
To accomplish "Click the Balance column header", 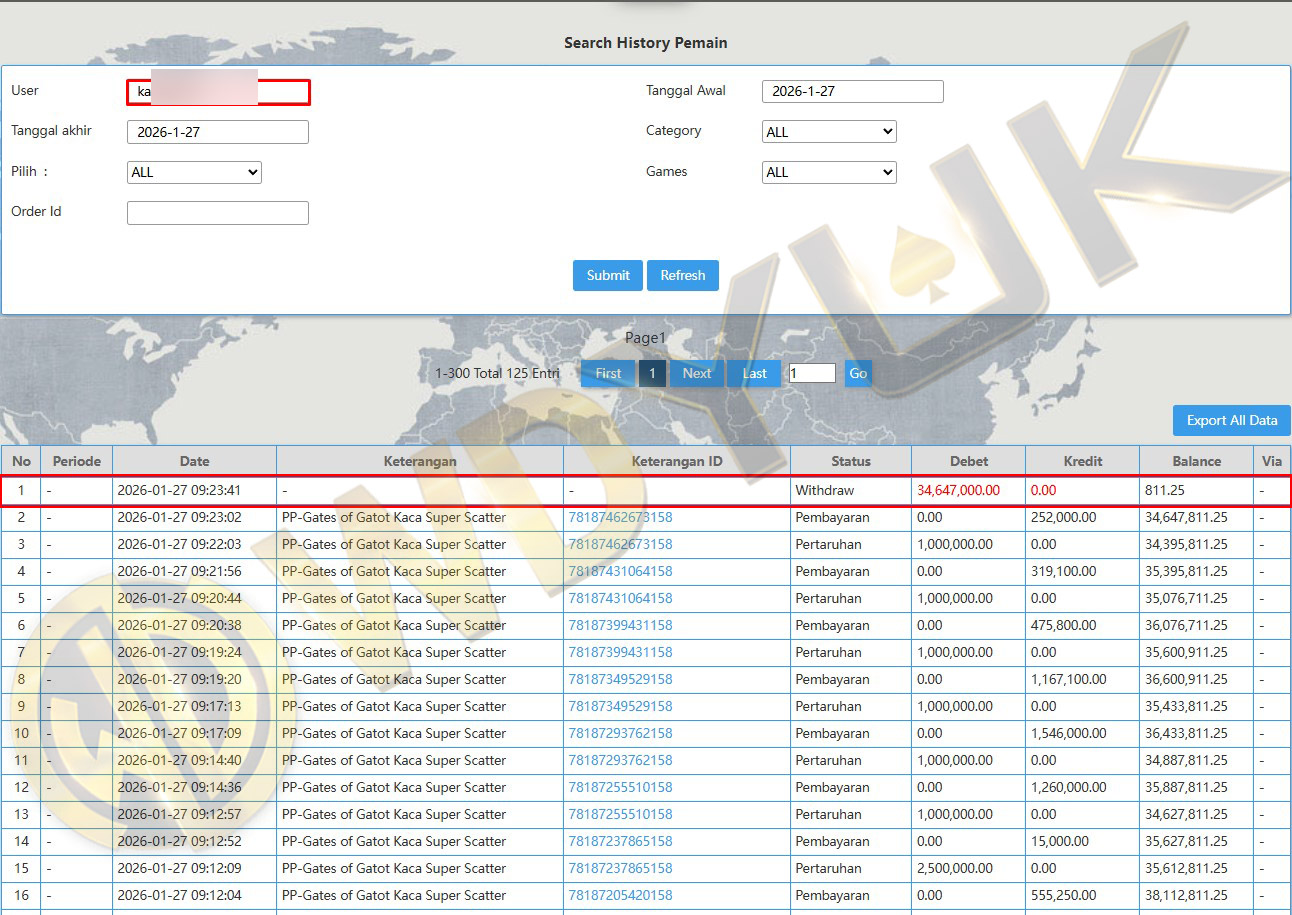I will point(1196,461).
